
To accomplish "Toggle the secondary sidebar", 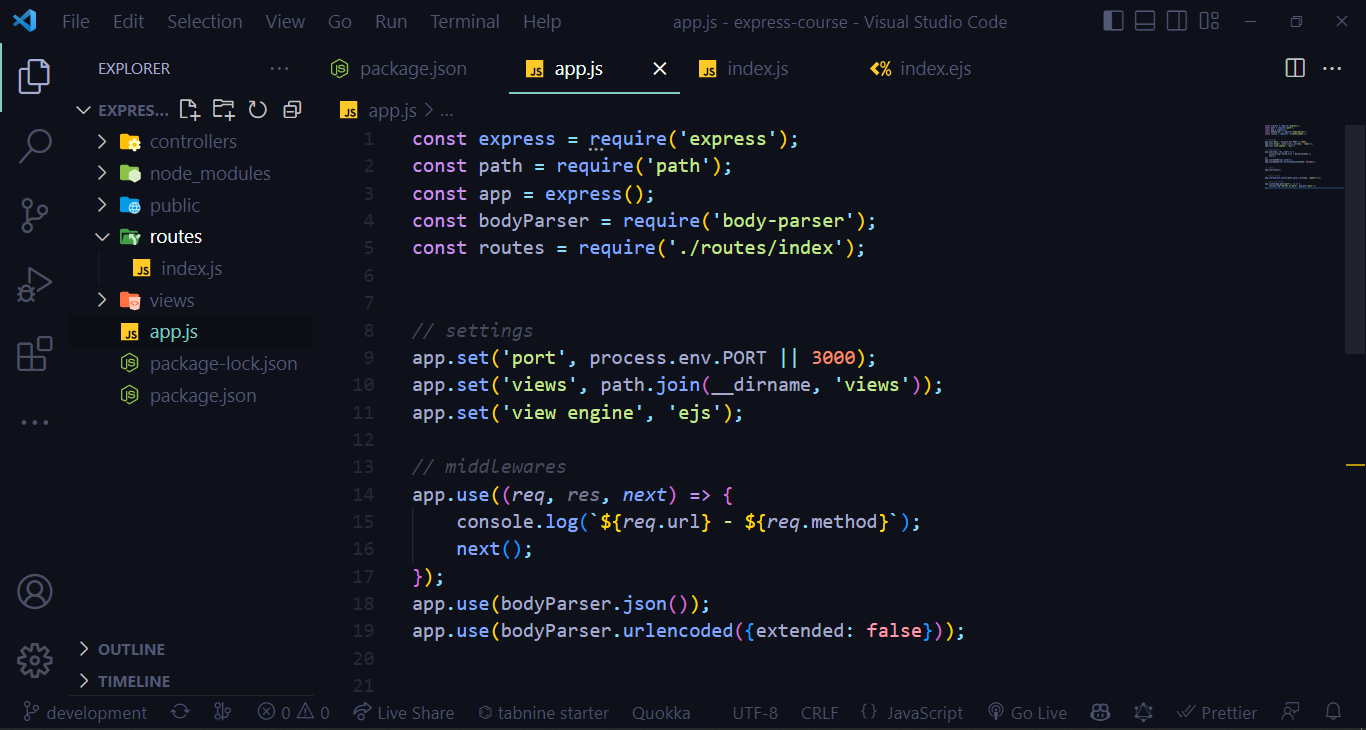I will pyautogui.click(x=1176, y=20).
